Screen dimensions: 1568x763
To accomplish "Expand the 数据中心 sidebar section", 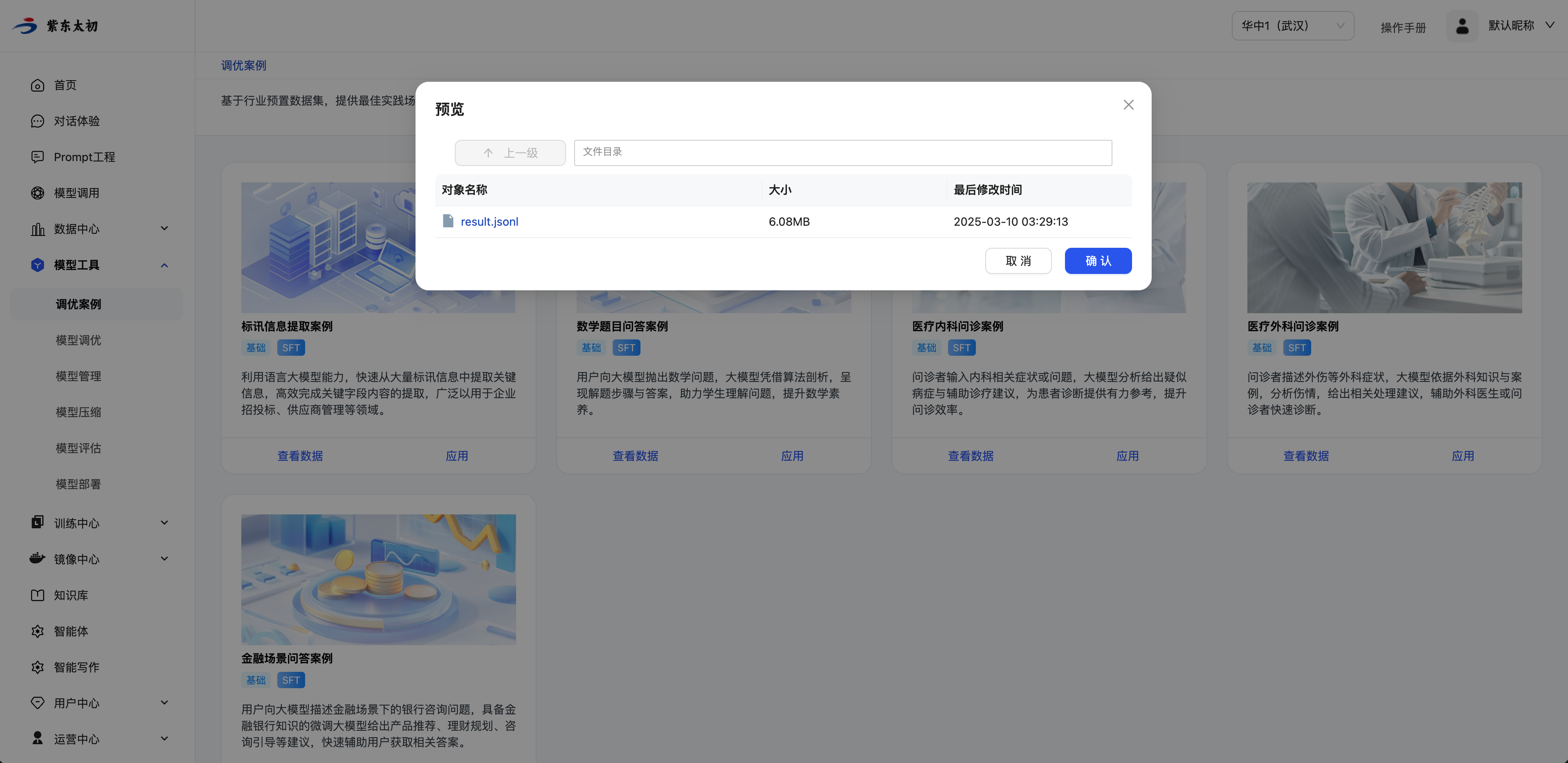I will point(164,229).
